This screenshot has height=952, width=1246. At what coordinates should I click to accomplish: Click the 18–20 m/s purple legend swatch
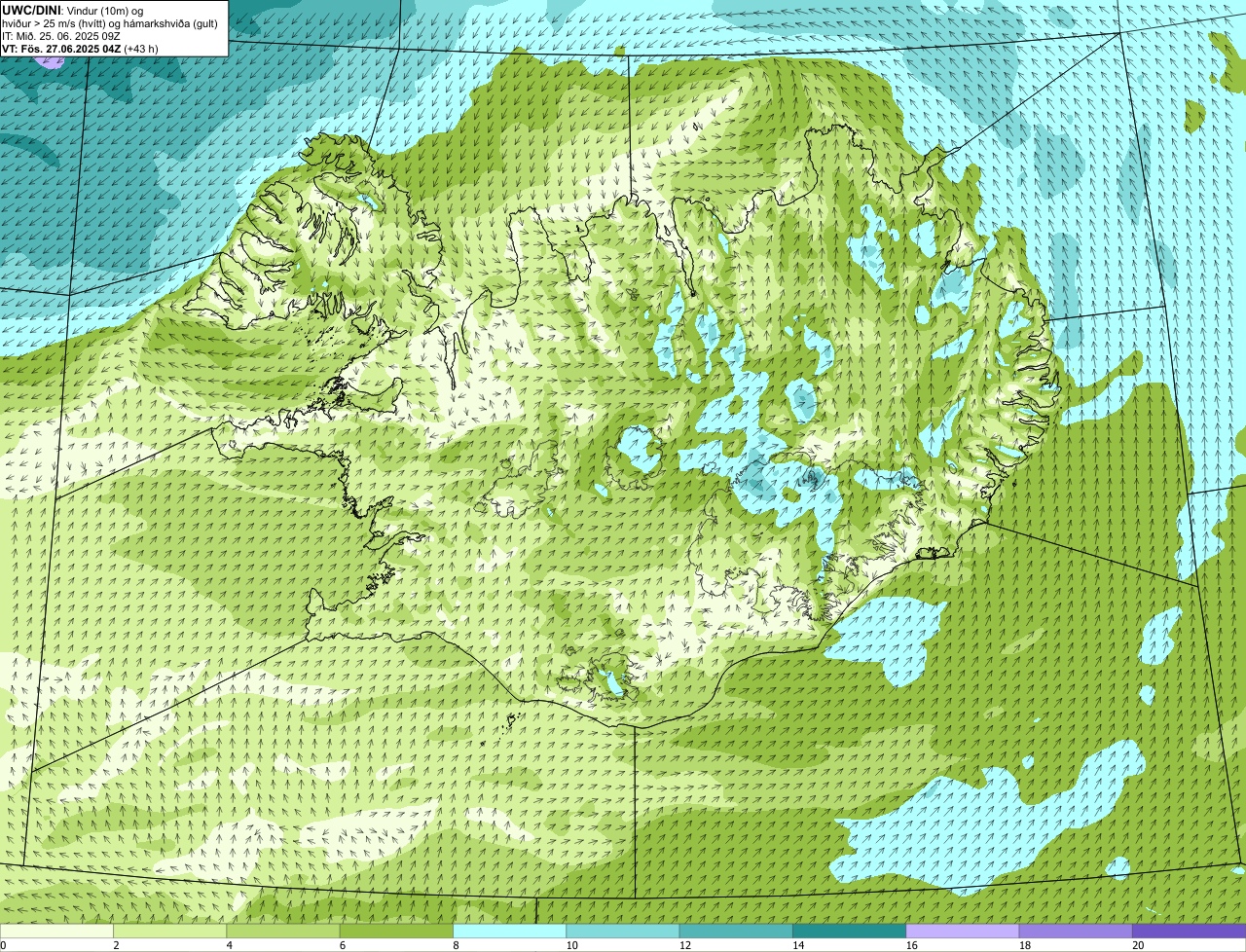pyautogui.click(x=1076, y=932)
